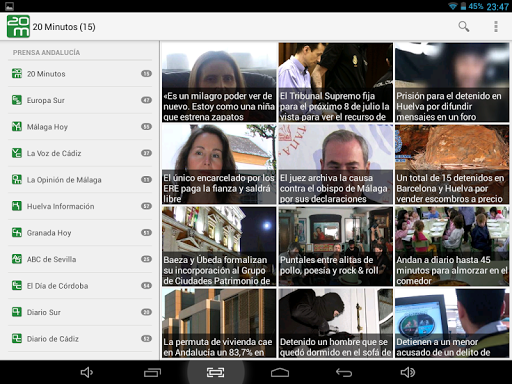Screen dimensions: 512x384
Task: Open the three-dot overflow menu
Action: click(496, 26)
